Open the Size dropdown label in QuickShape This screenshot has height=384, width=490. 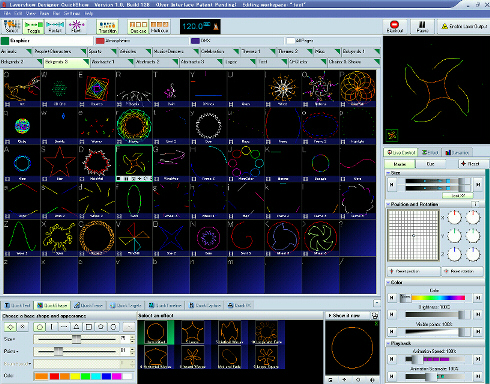pyautogui.click(x=9, y=339)
